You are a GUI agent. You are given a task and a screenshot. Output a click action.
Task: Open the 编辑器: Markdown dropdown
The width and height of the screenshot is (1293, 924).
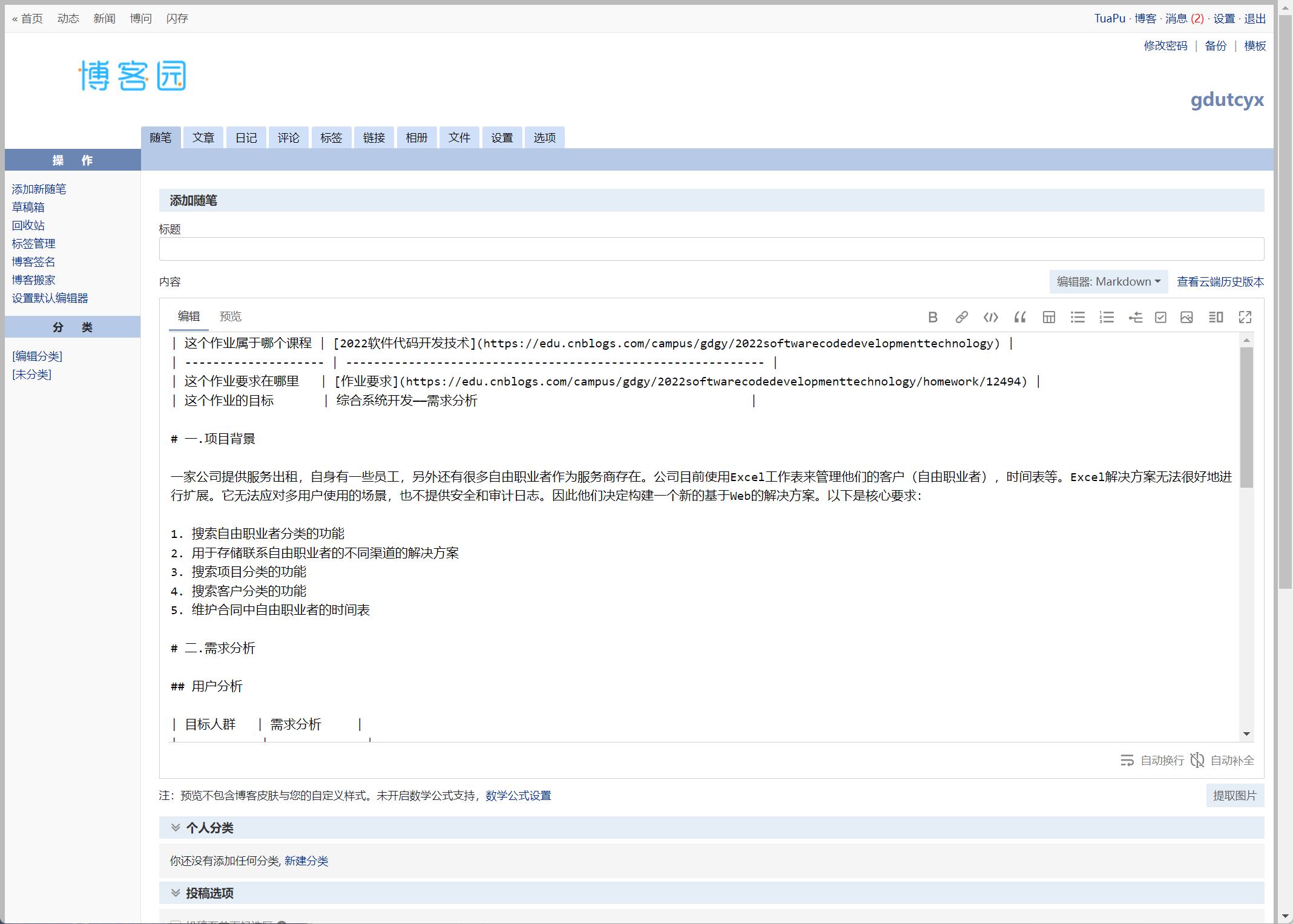click(1108, 282)
